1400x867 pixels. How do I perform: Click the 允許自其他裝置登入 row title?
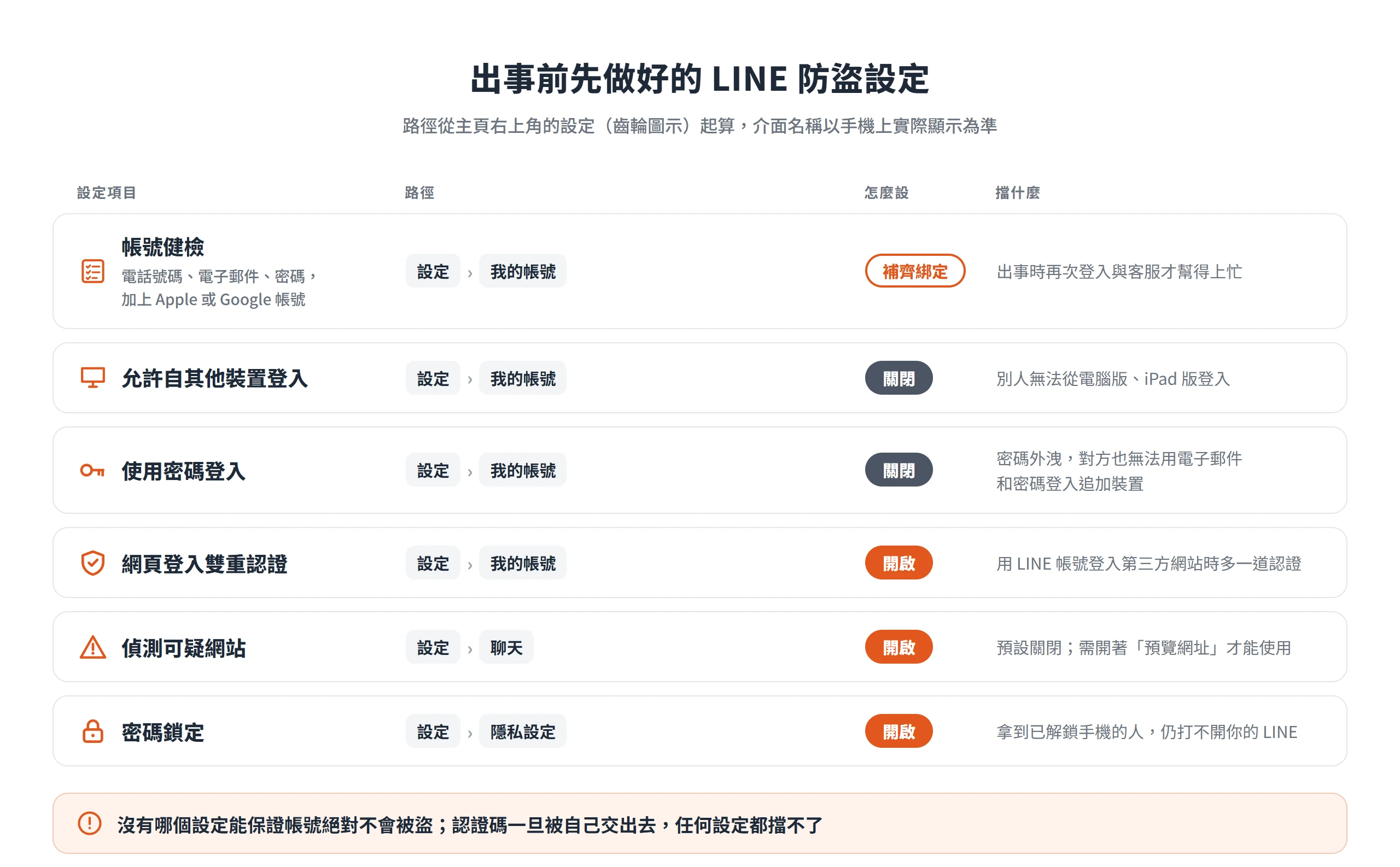pyautogui.click(x=215, y=378)
